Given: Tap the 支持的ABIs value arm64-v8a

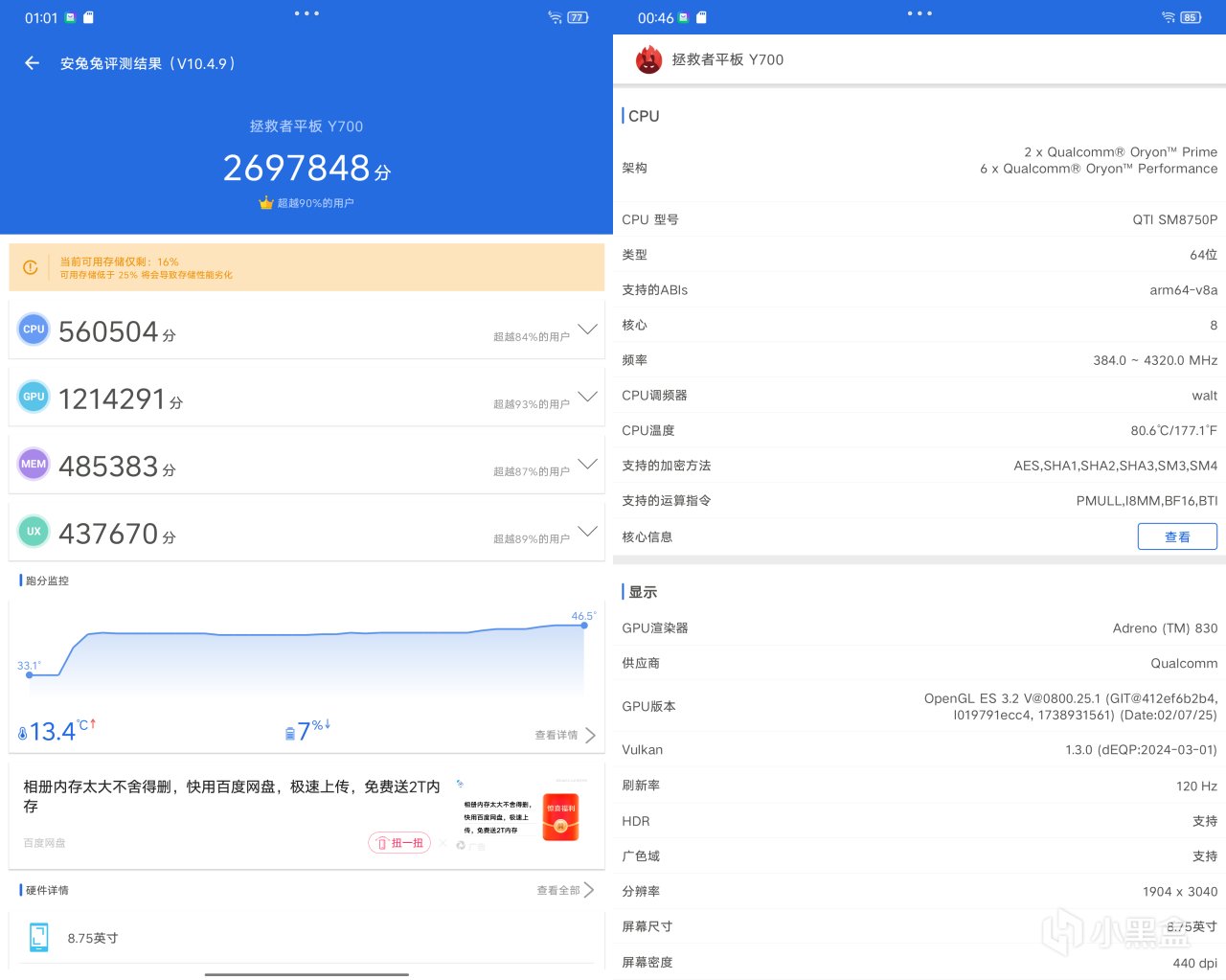Looking at the screenshot, I should 1184,290.
